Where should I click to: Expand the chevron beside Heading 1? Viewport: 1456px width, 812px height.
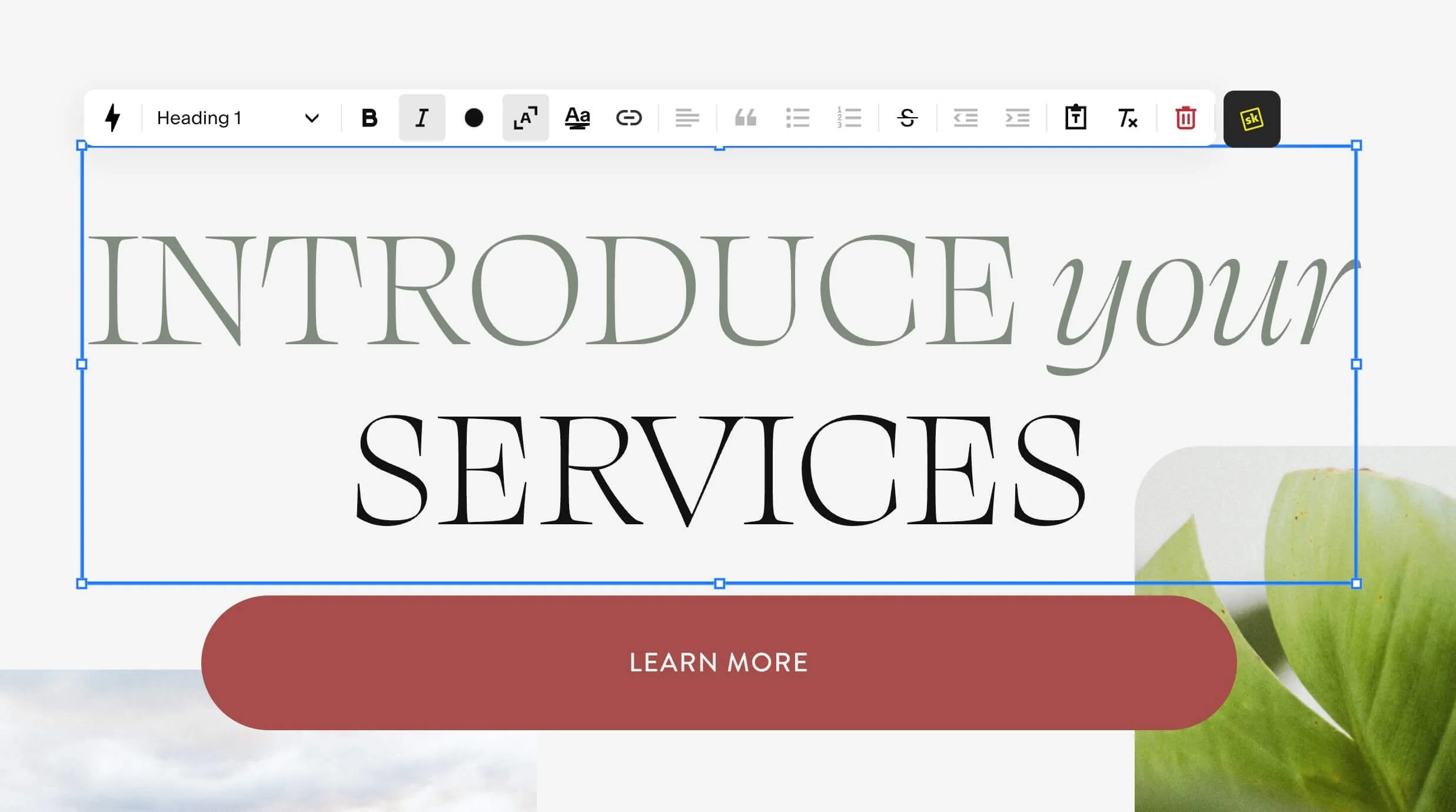click(x=312, y=118)
